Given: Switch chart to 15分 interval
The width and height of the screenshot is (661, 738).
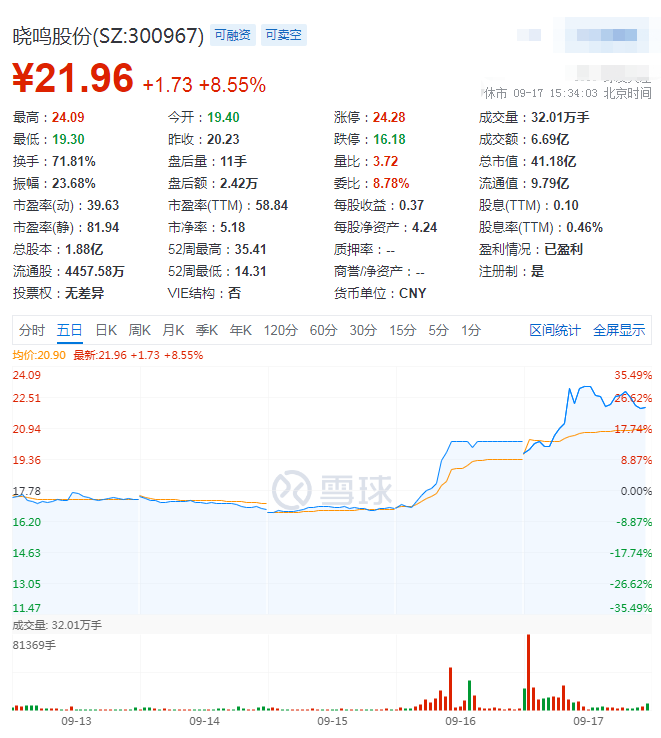Looking at the screenshot, I should (403, 330).
